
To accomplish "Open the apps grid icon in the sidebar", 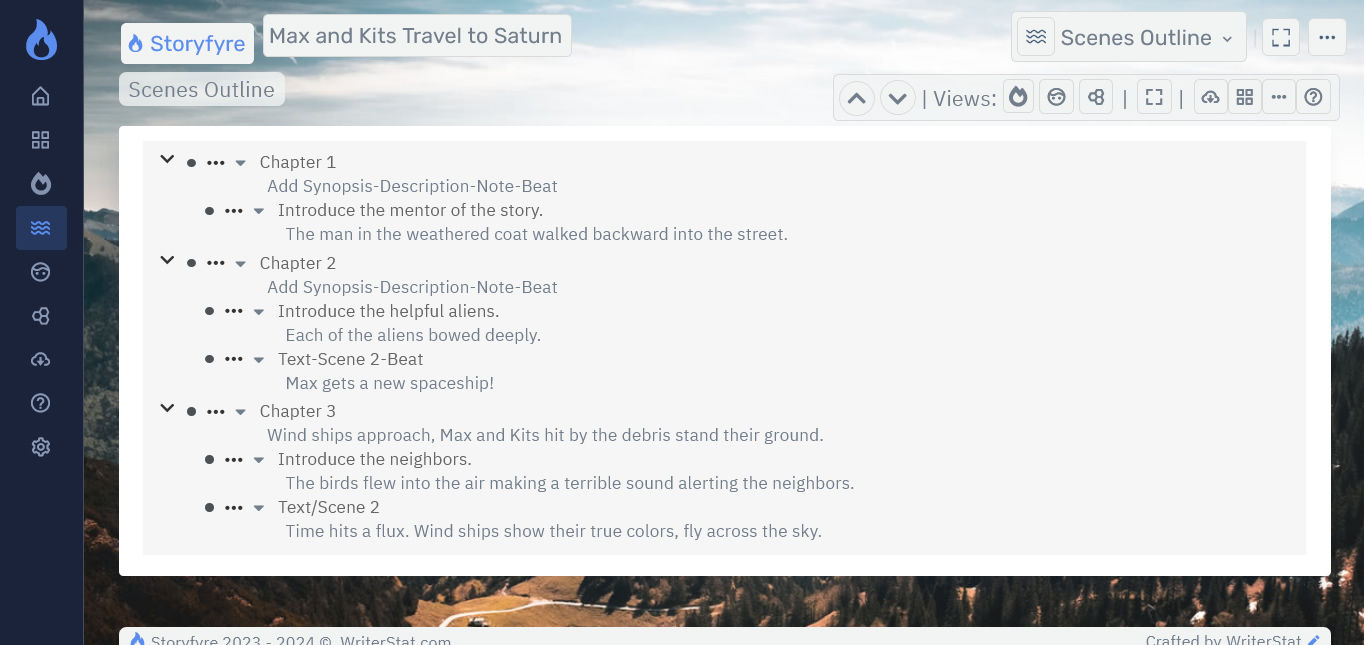I will [x=40, y=139].
